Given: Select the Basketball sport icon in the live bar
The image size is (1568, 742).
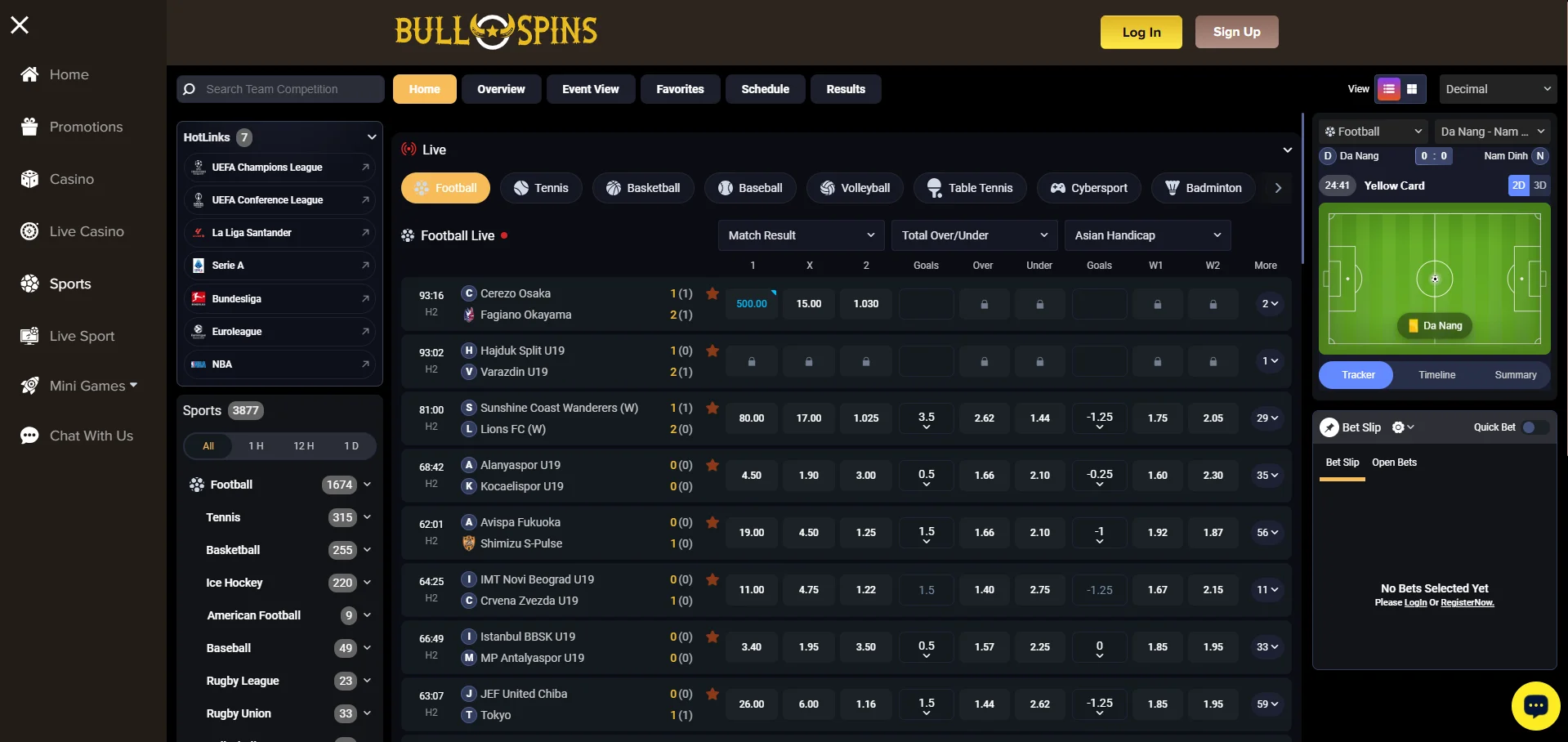Looking at the screenshot, I should point(614,187).
